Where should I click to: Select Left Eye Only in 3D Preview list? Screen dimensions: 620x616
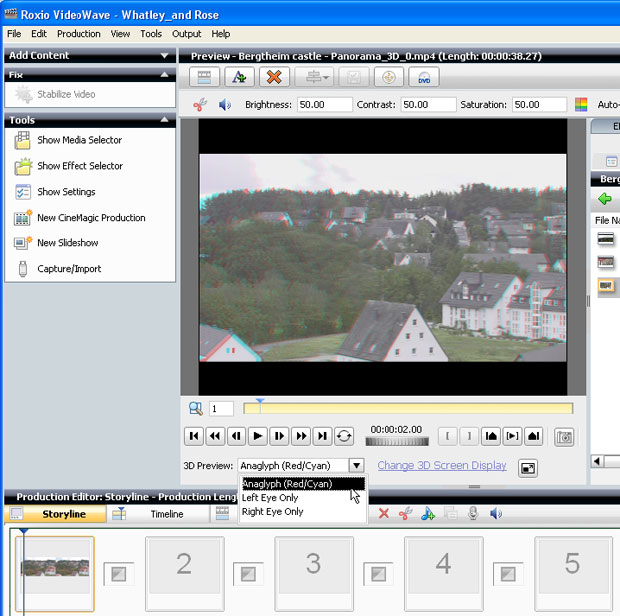[x=270, y=498]
